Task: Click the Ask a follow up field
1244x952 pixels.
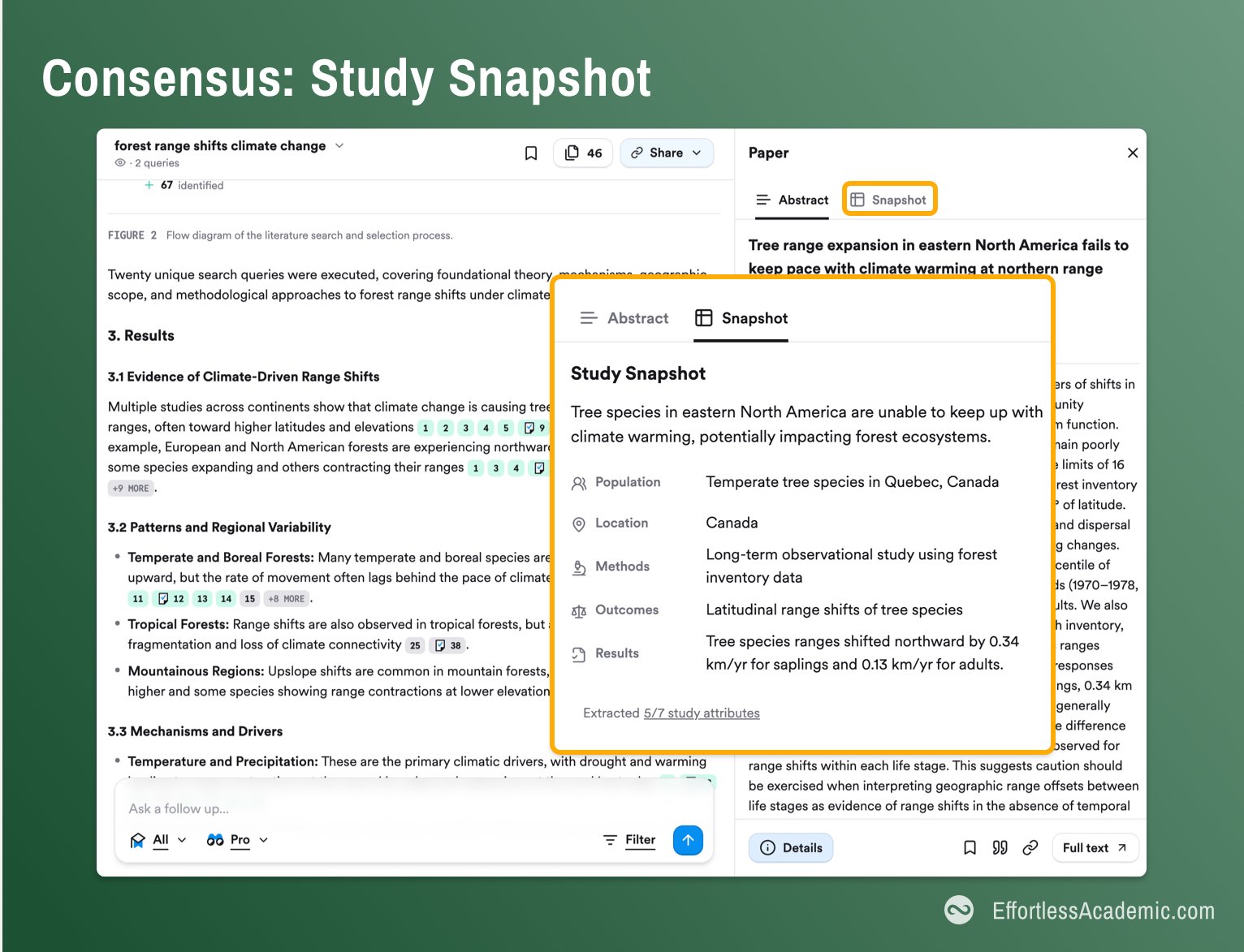Action: [414, 808]
